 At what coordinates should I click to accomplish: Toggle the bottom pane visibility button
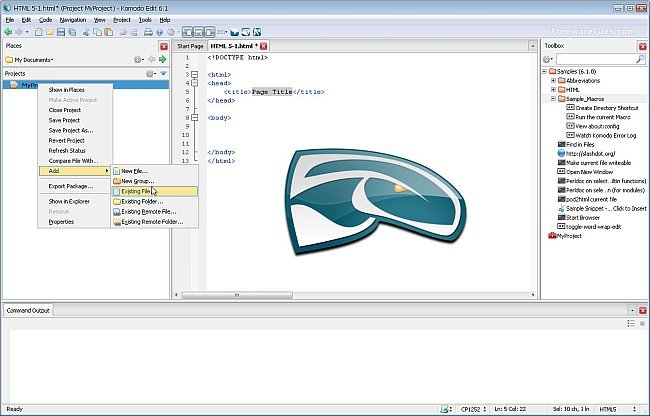(x=199, y=32)
